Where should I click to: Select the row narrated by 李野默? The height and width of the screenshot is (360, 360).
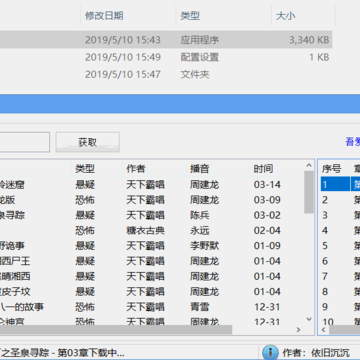[152, 246]
